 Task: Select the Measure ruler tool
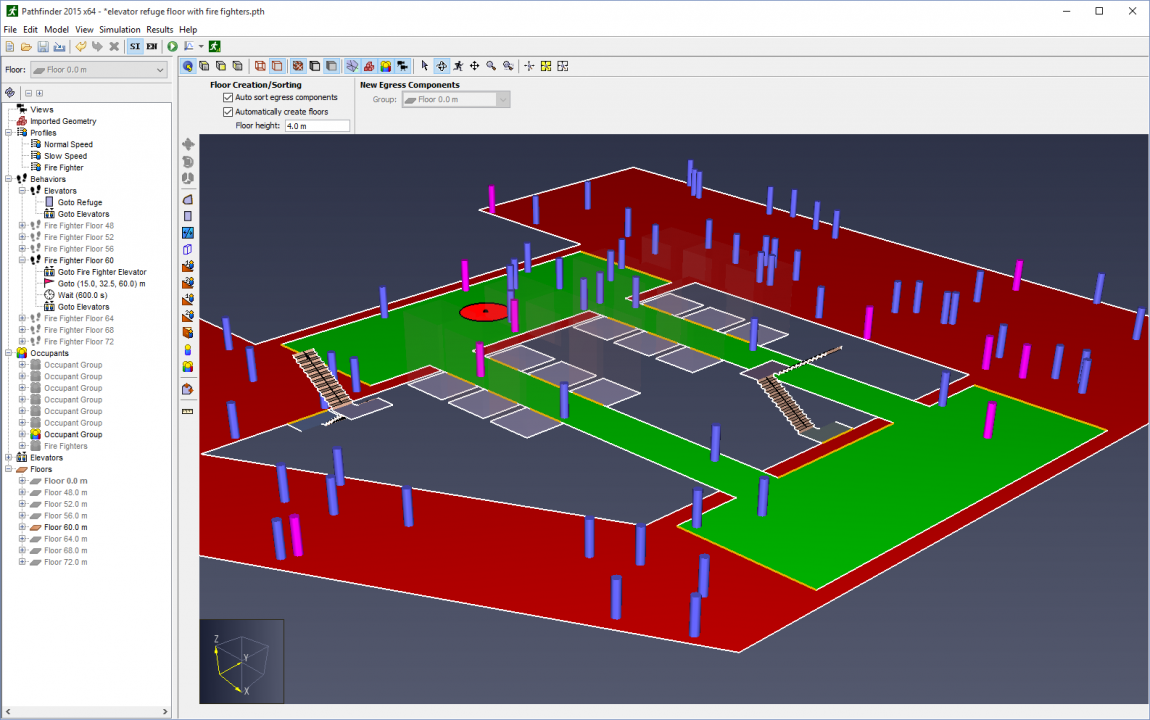tap(188, 411)
